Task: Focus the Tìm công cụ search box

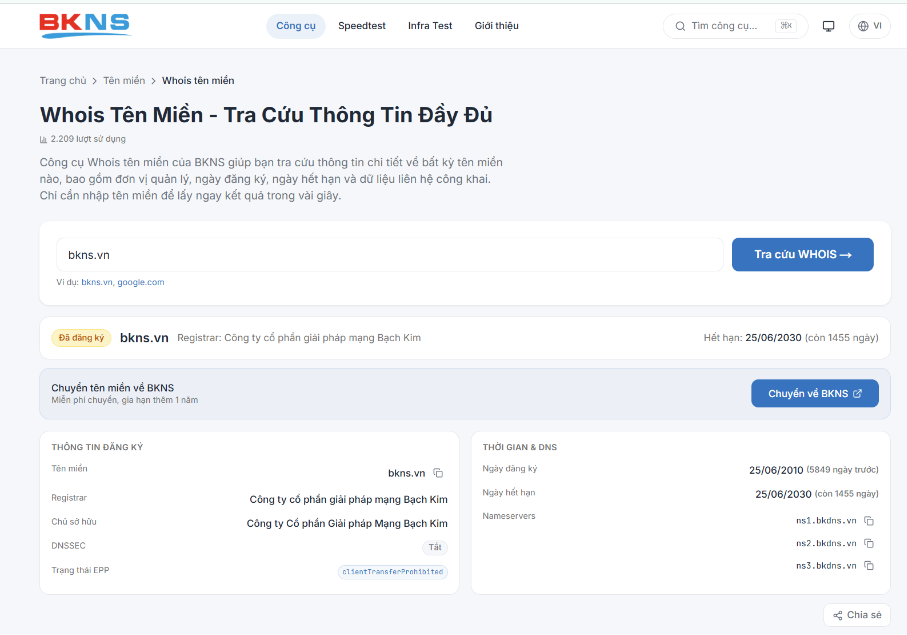Action: point(735,26)
